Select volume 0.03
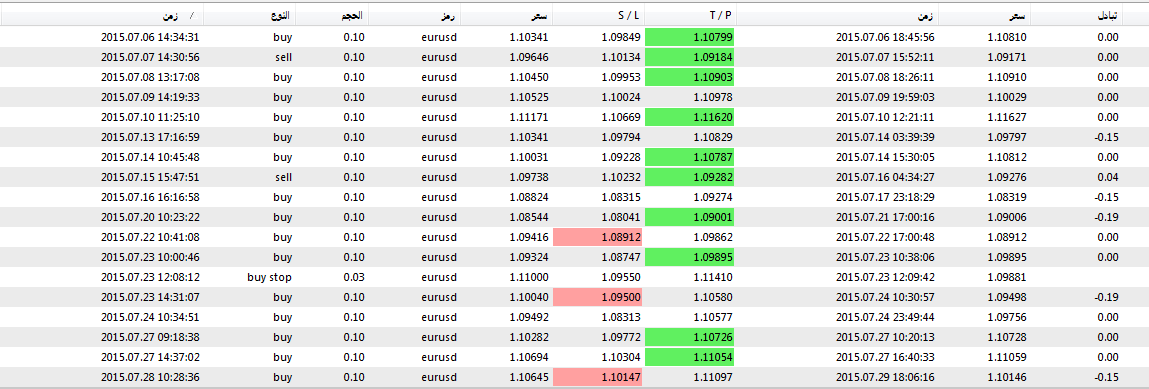The image size is (1149, 389). point(354,277)
